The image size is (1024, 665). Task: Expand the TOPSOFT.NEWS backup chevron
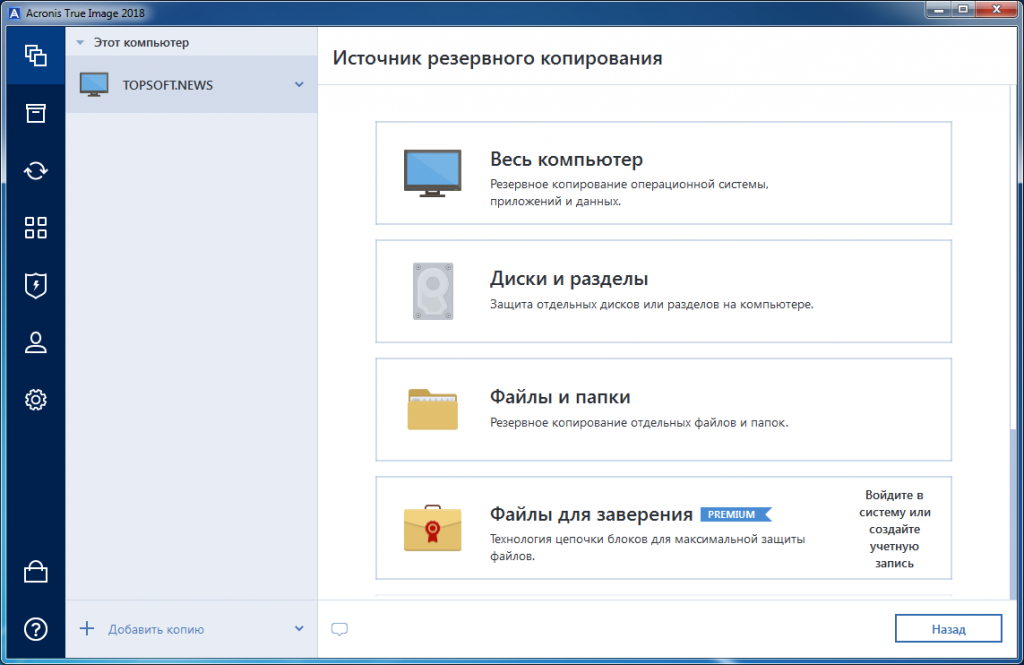(x=298, y=85)
